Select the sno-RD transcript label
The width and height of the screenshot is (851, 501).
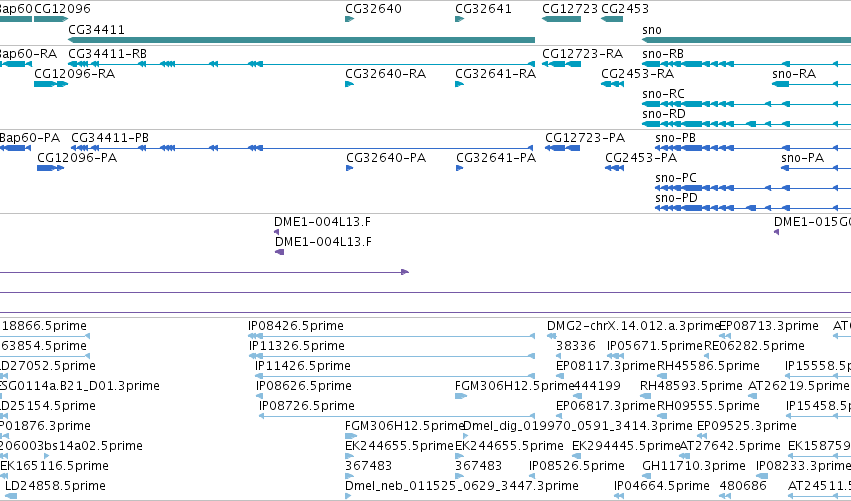[664, 114]
